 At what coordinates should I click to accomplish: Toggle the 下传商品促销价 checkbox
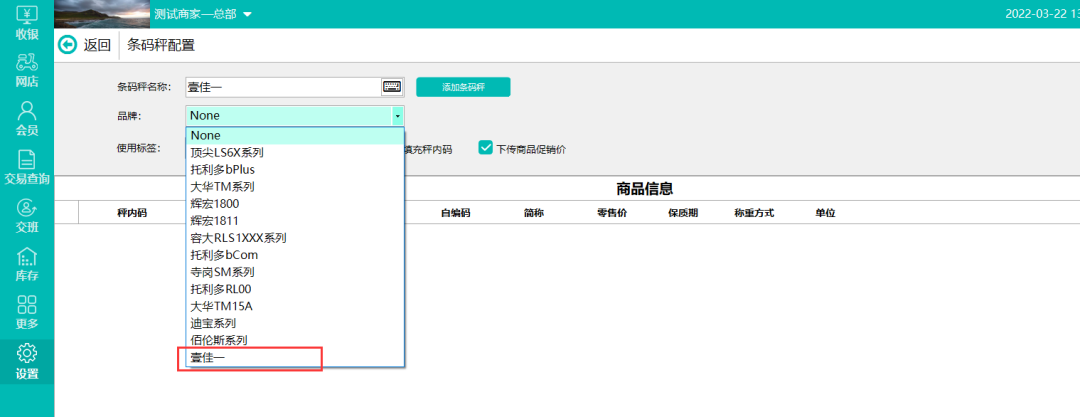coord(486,148)
